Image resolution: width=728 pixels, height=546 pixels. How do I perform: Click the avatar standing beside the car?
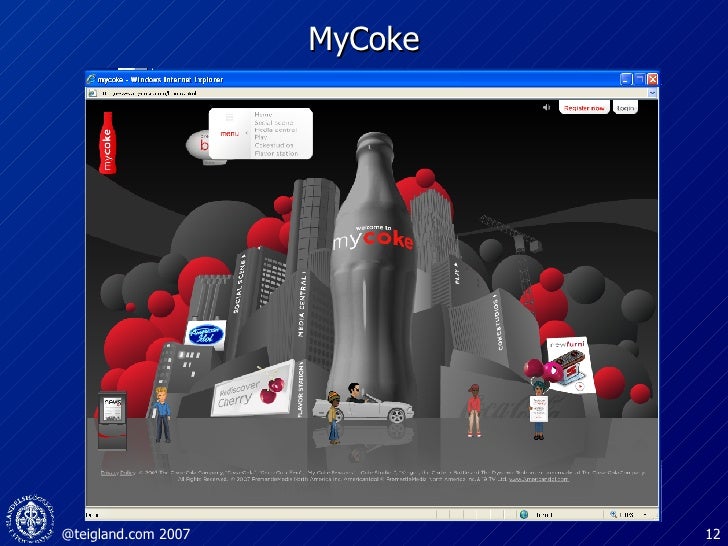click(334, 417)
